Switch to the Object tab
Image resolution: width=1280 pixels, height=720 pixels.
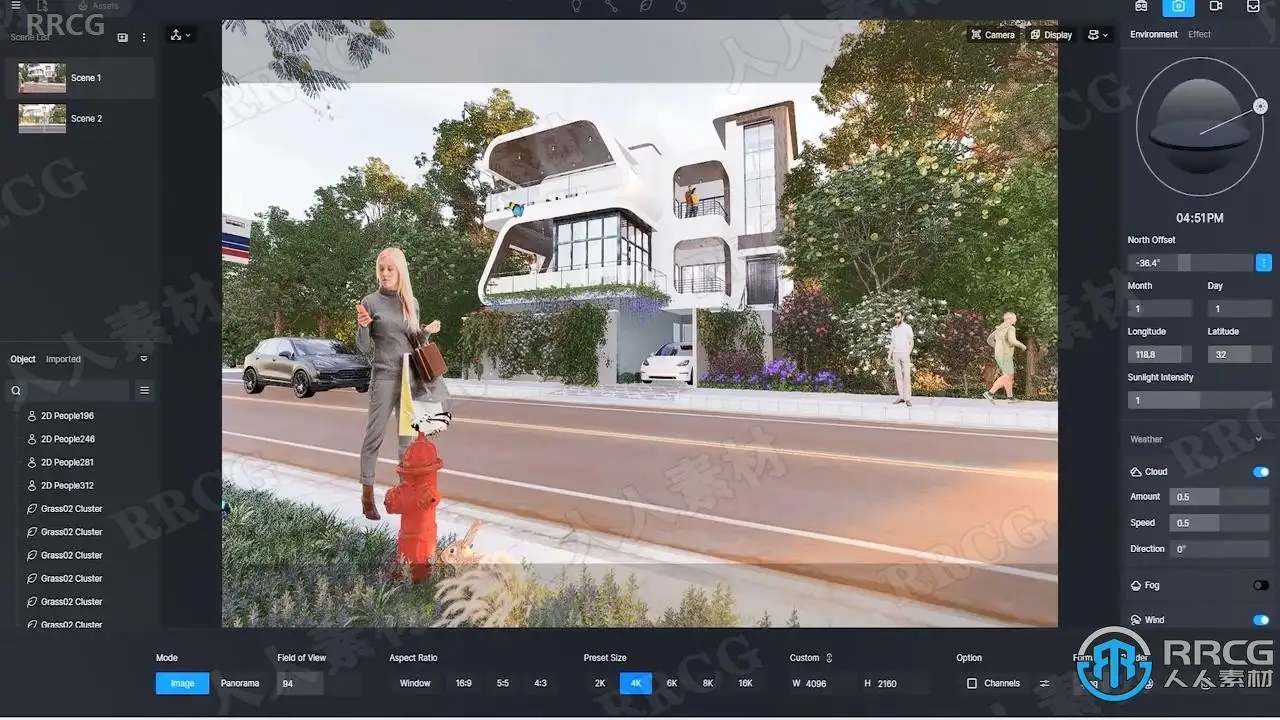pos(23,359)
